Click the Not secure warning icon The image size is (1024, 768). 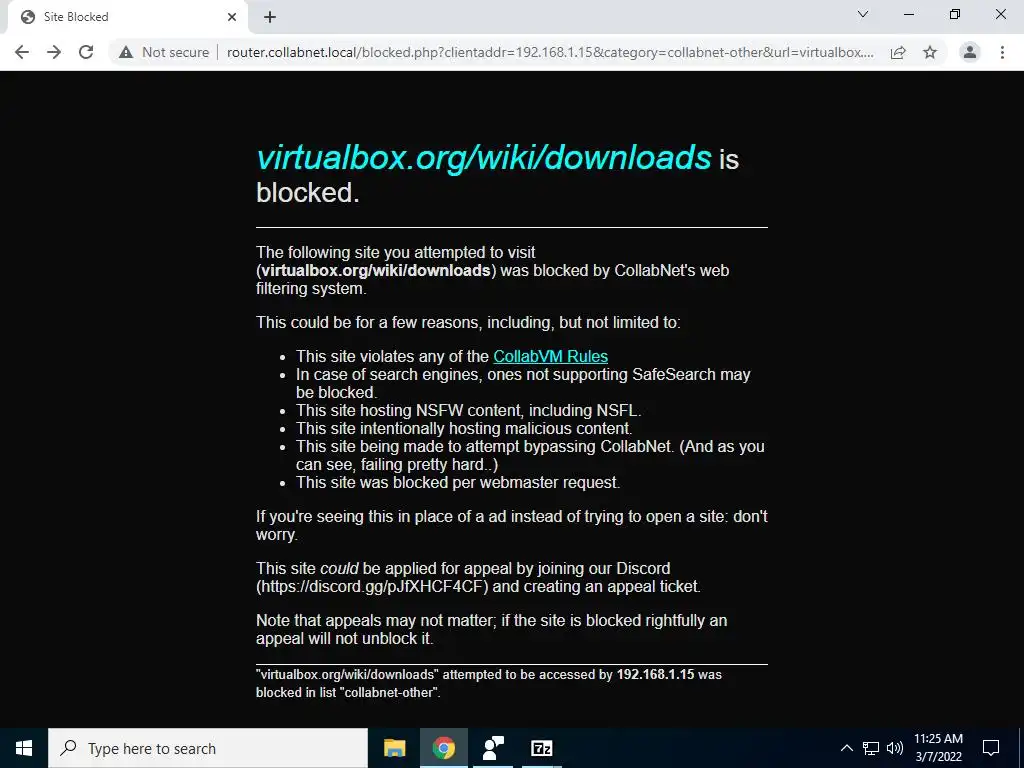coord(126,52)
